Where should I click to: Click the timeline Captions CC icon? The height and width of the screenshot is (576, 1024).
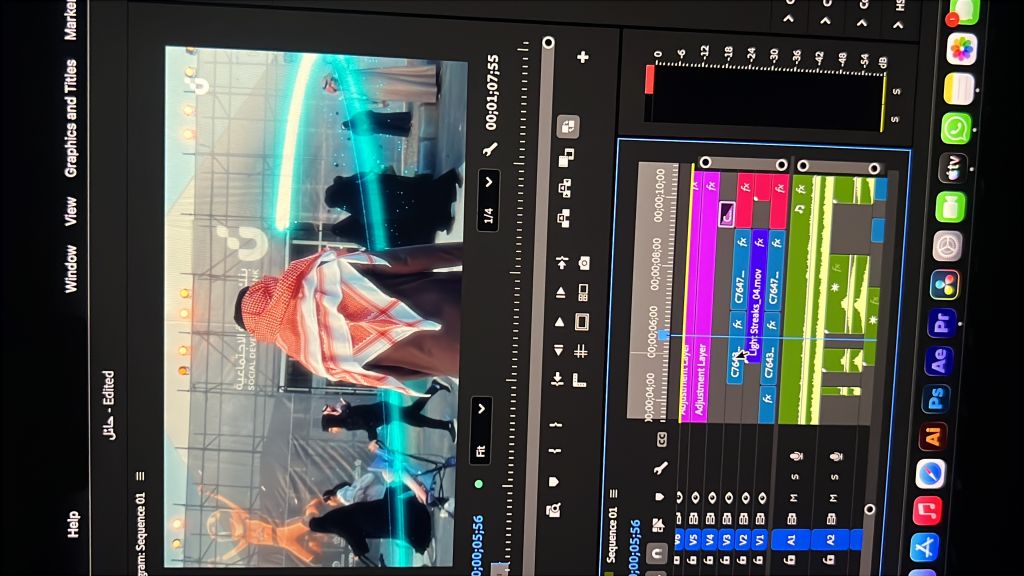tap(661, 438)
